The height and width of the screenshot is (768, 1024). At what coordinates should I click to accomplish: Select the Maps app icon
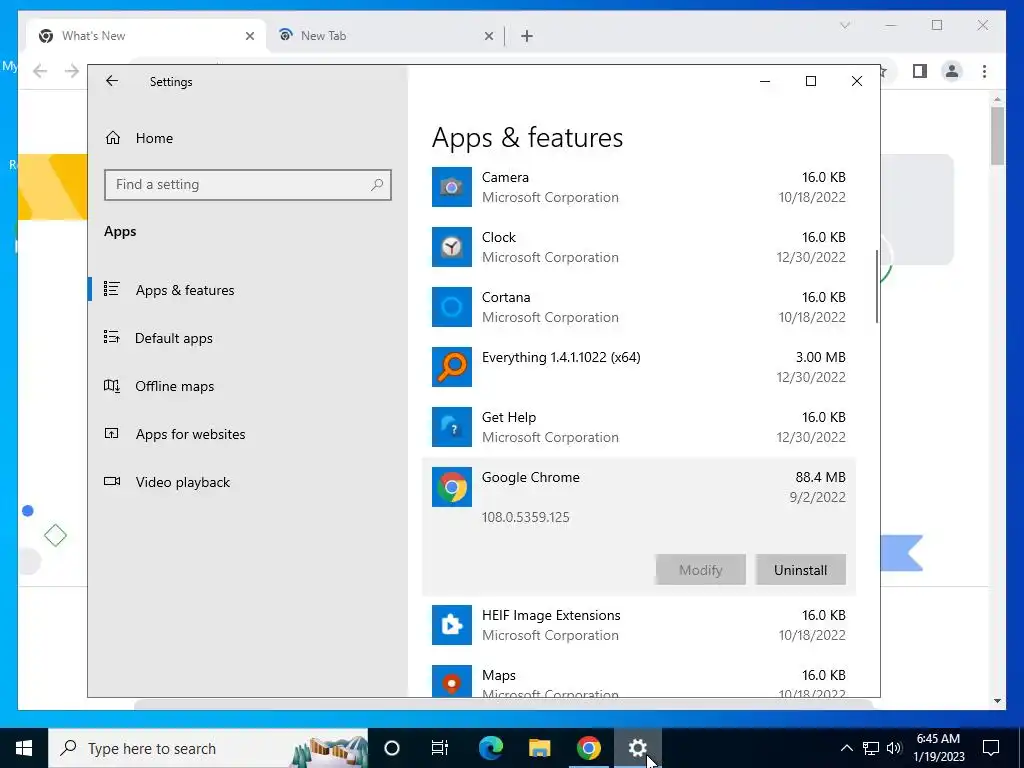[452, 681]
